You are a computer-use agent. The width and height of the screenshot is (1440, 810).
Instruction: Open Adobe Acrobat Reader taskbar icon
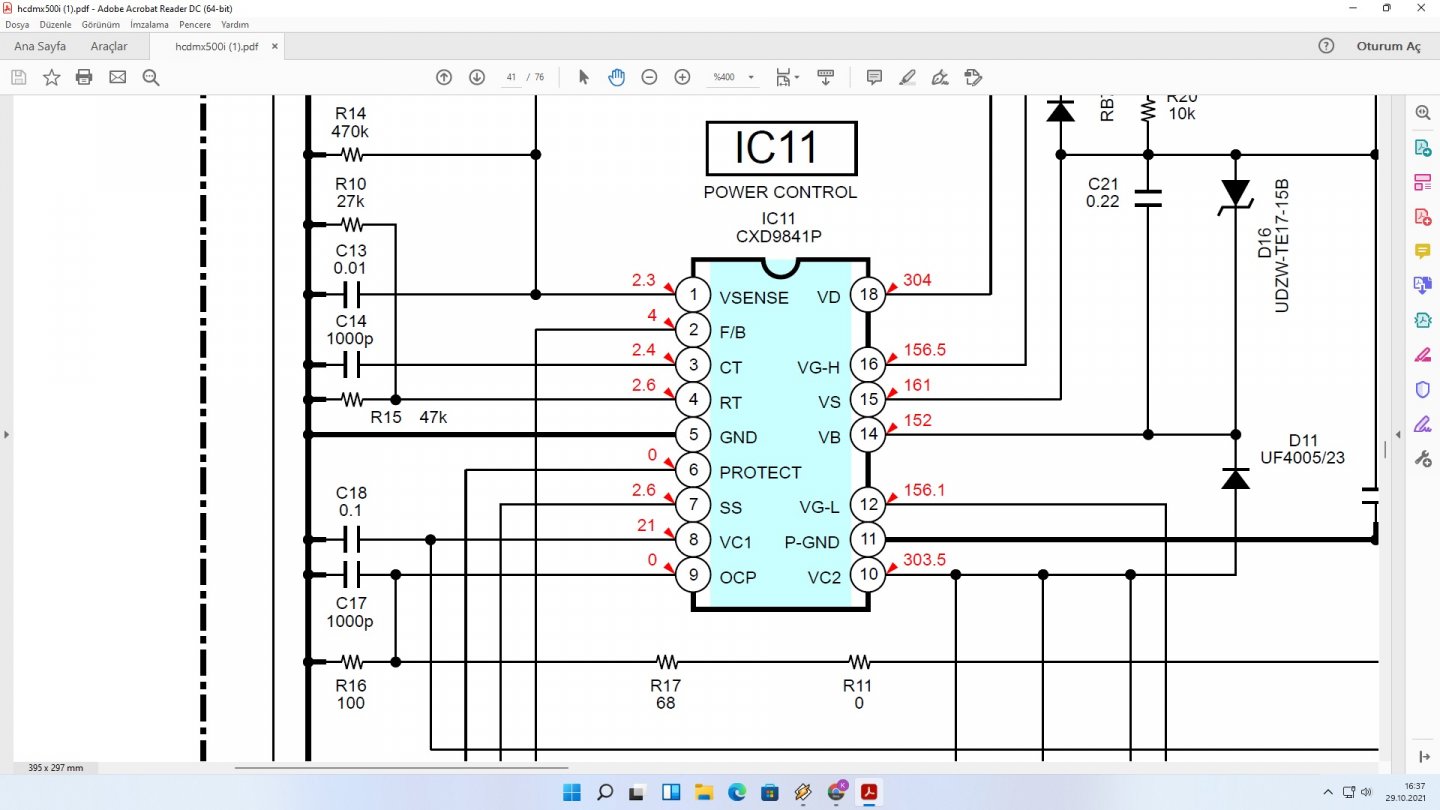[x=870, y=793]
